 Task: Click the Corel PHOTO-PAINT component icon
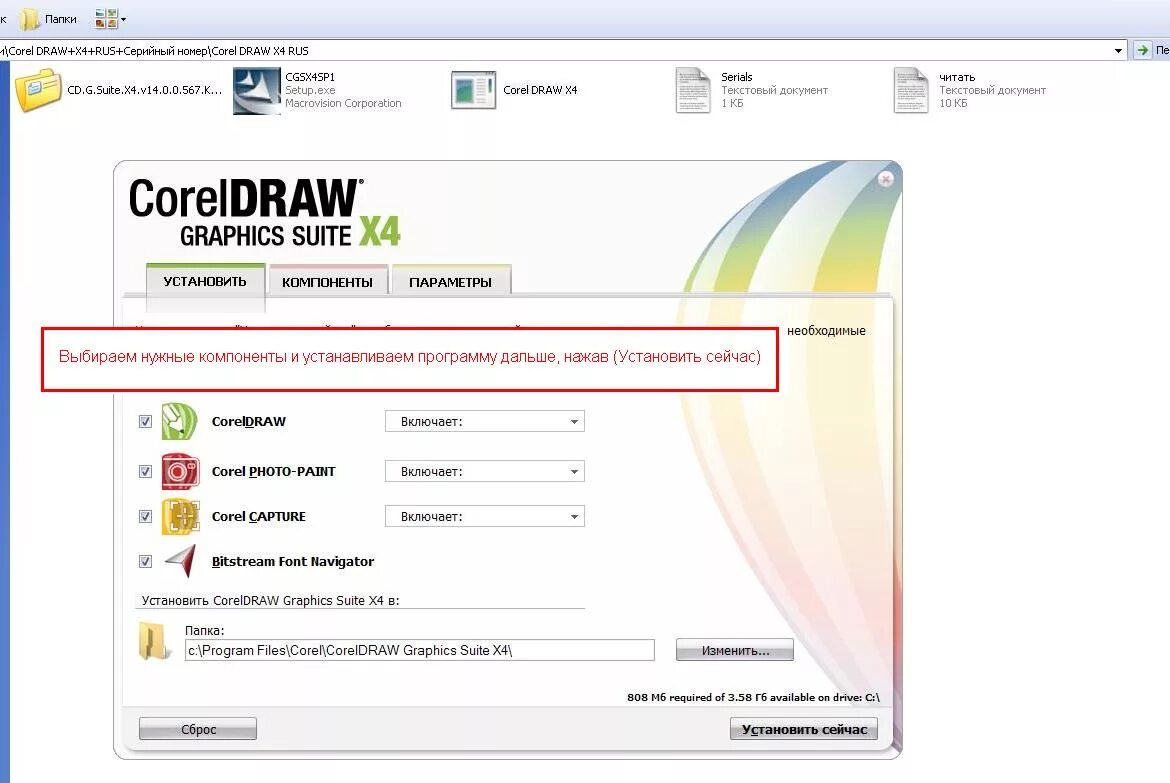[180, 471]
